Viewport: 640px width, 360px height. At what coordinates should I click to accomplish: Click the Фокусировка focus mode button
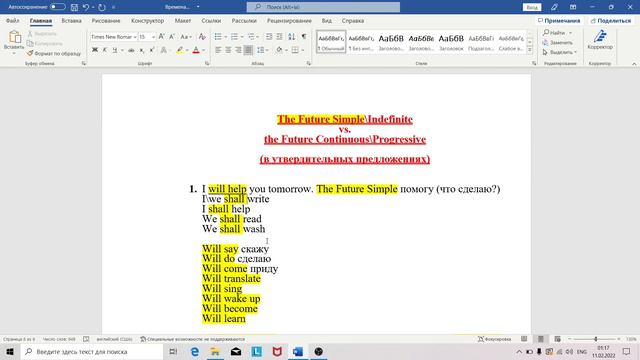495,339
